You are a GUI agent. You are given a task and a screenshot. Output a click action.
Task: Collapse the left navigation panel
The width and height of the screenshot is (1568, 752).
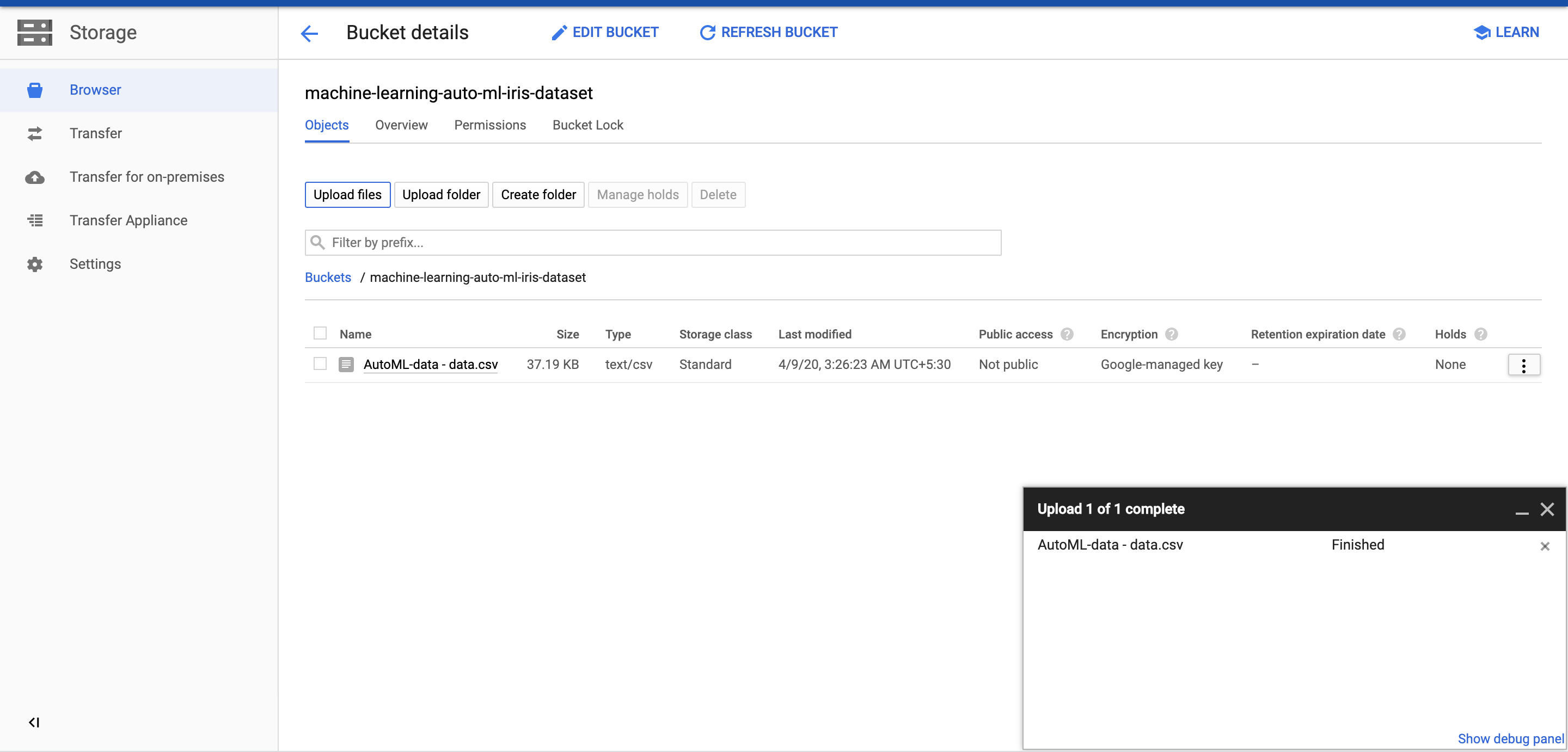click(35, 723)
